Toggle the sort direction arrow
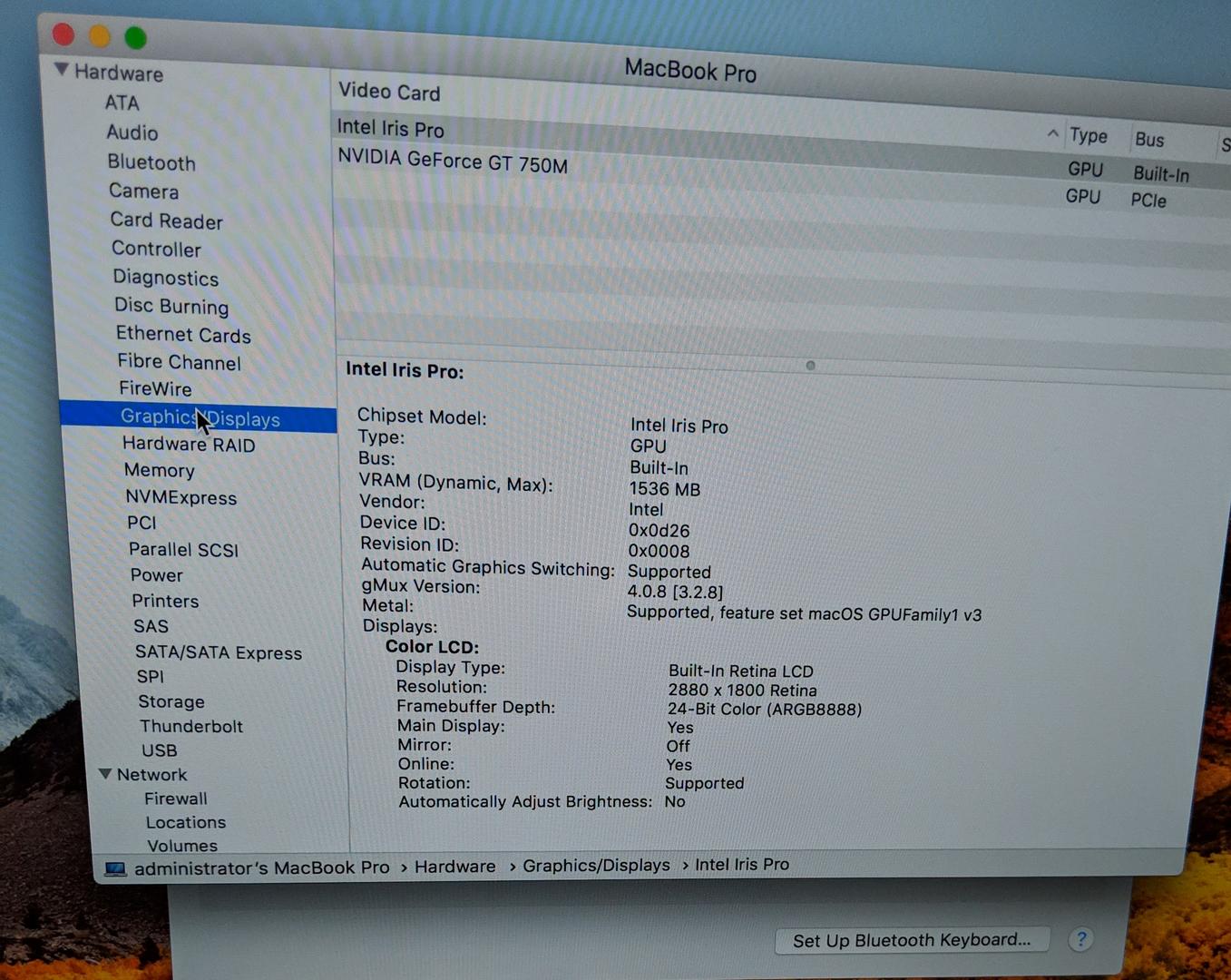 (x=1052, y=133)
